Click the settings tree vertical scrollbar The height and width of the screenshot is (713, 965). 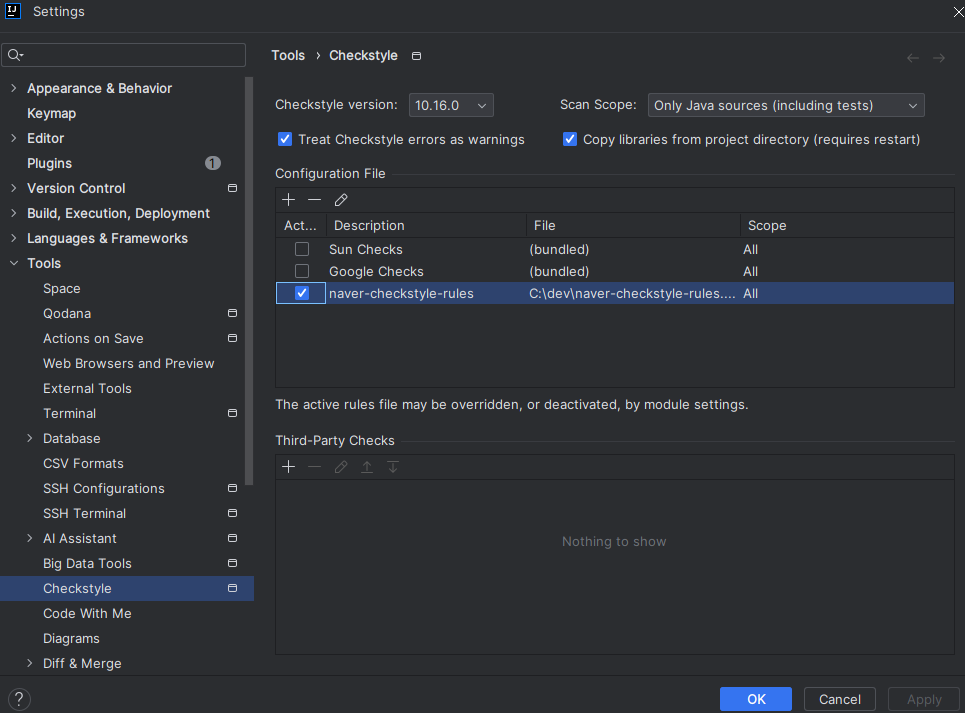coord(249,281)
